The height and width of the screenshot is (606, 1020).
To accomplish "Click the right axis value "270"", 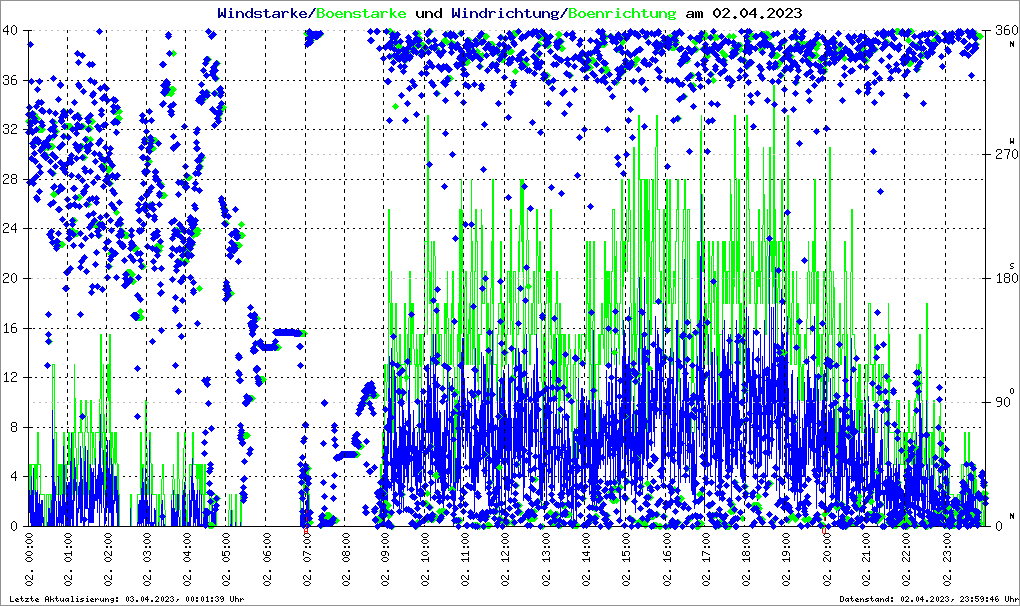I will pyautogui.click(x=1006, y=154).
